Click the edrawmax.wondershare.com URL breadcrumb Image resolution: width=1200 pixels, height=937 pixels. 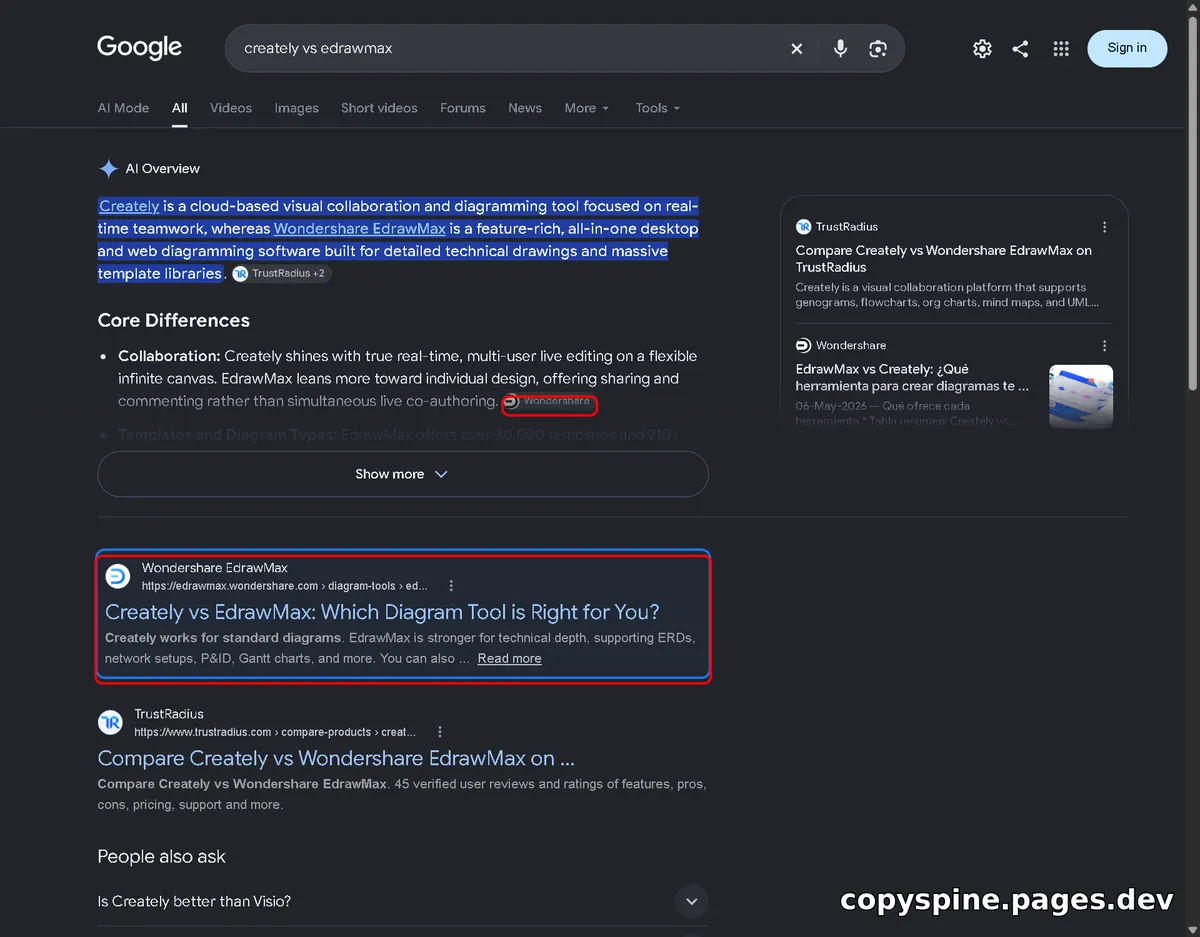285,586
